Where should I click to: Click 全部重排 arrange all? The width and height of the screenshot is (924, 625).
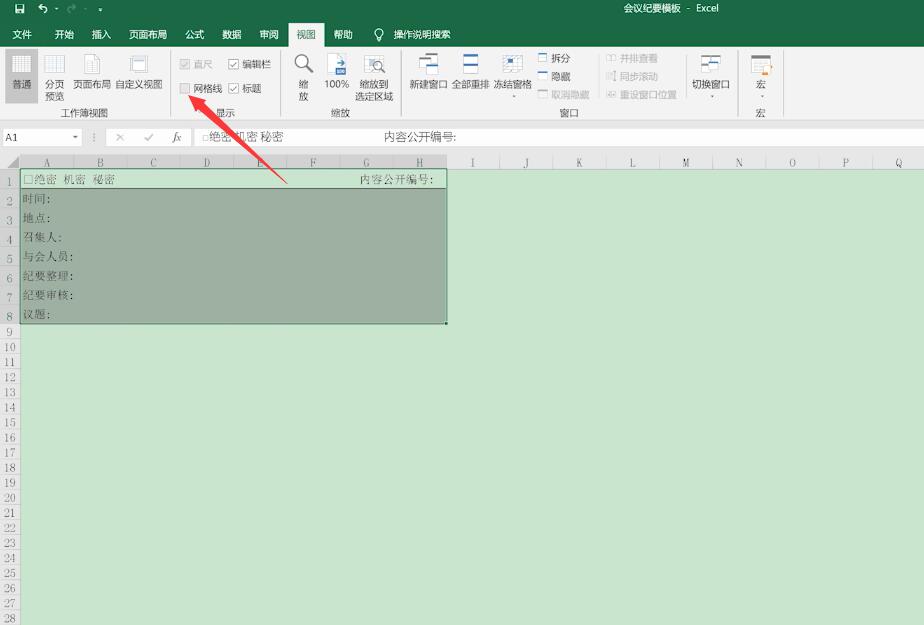tap(470, 72)
